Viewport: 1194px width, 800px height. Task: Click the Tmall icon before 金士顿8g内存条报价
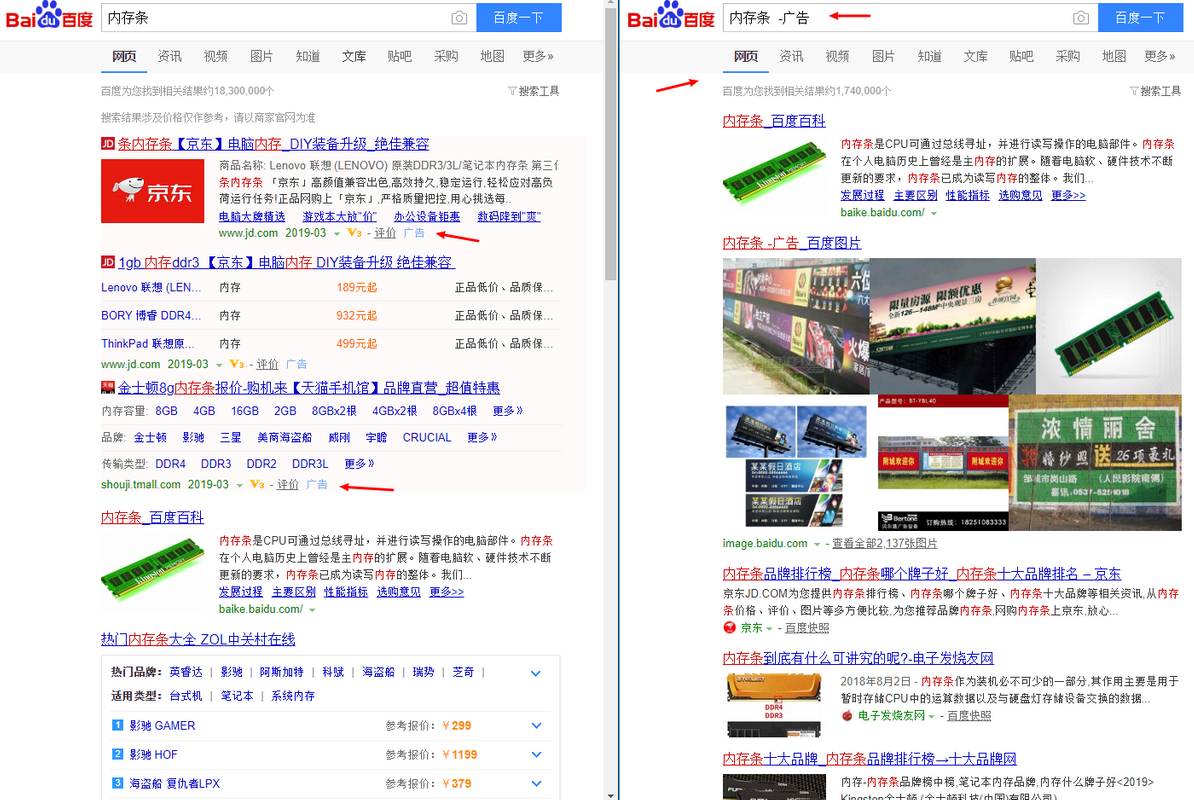[x=108, y=387]
